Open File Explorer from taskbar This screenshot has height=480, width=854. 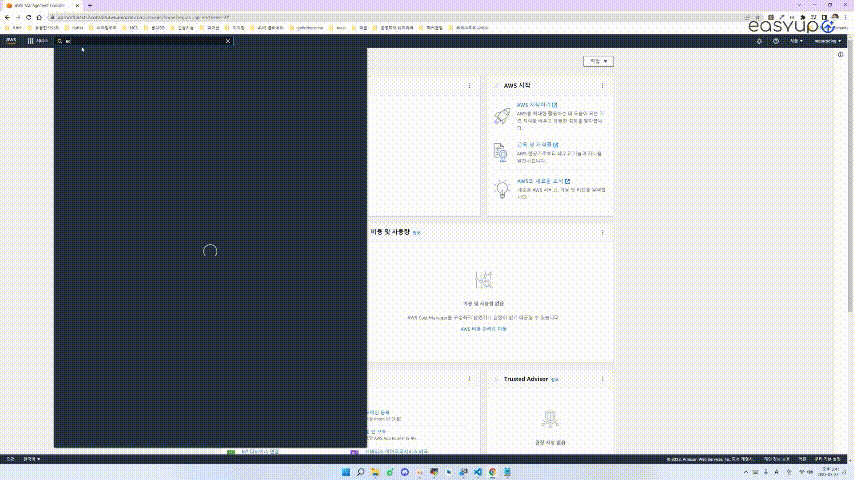(375, 472)
